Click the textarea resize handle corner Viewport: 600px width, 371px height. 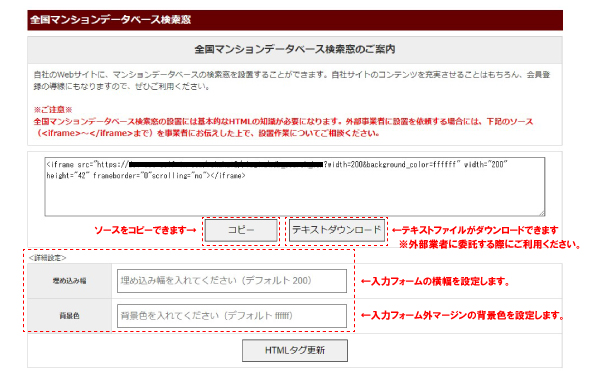click(542, 213)
